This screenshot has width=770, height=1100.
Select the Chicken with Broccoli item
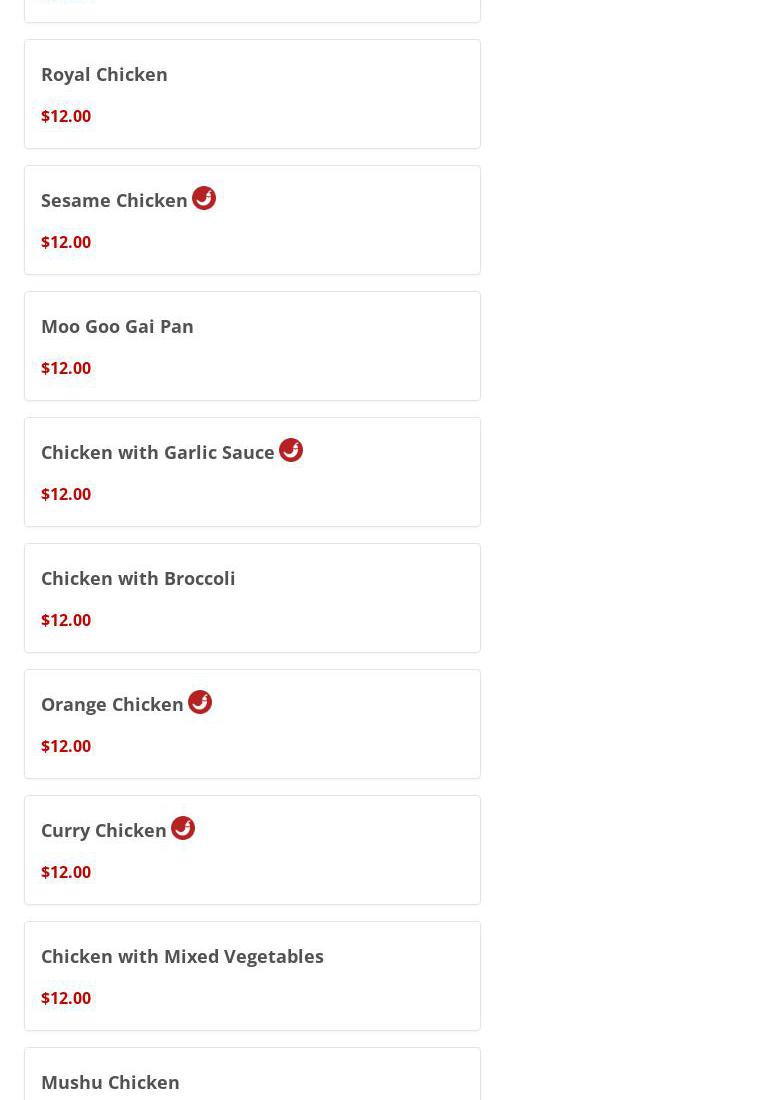tap(138, 579)
